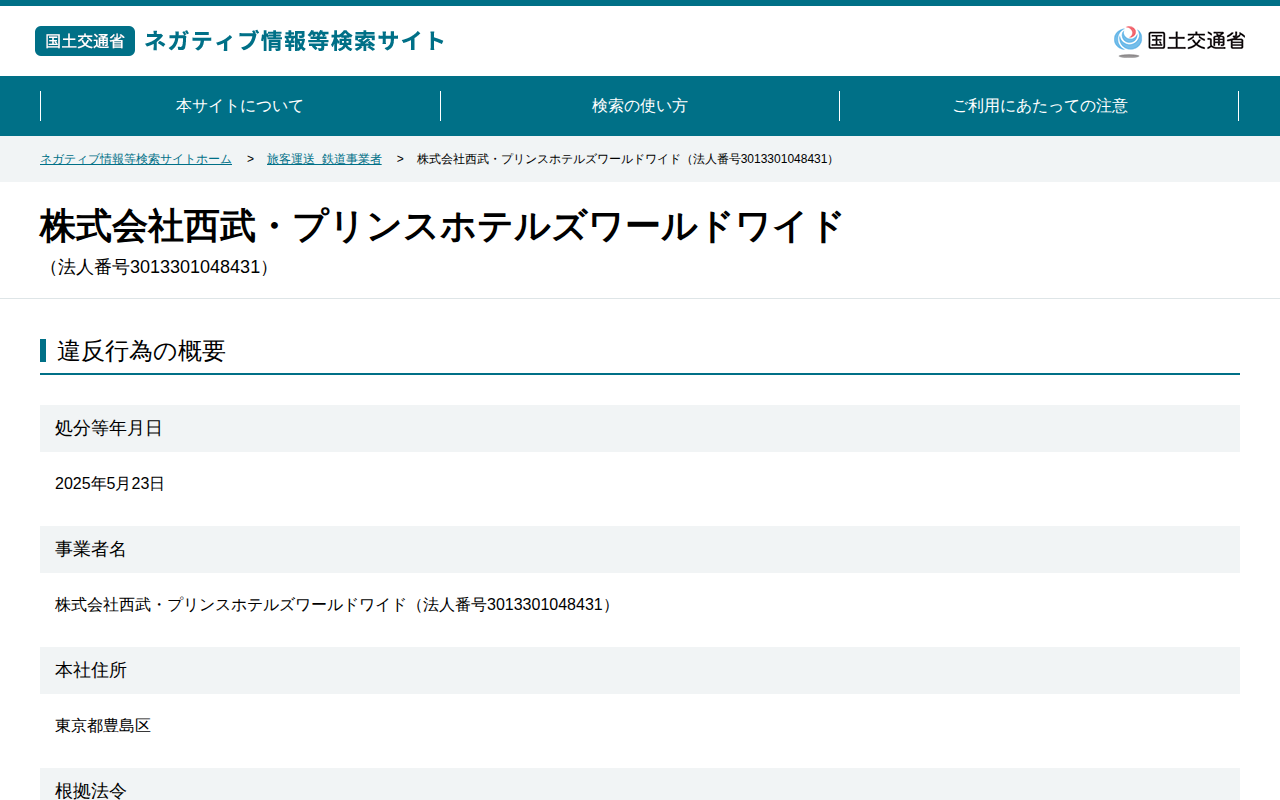Click the 国土交通省 logo at top right
The height and width of the screenshot is (800, 1280).
pos(1179,41)
